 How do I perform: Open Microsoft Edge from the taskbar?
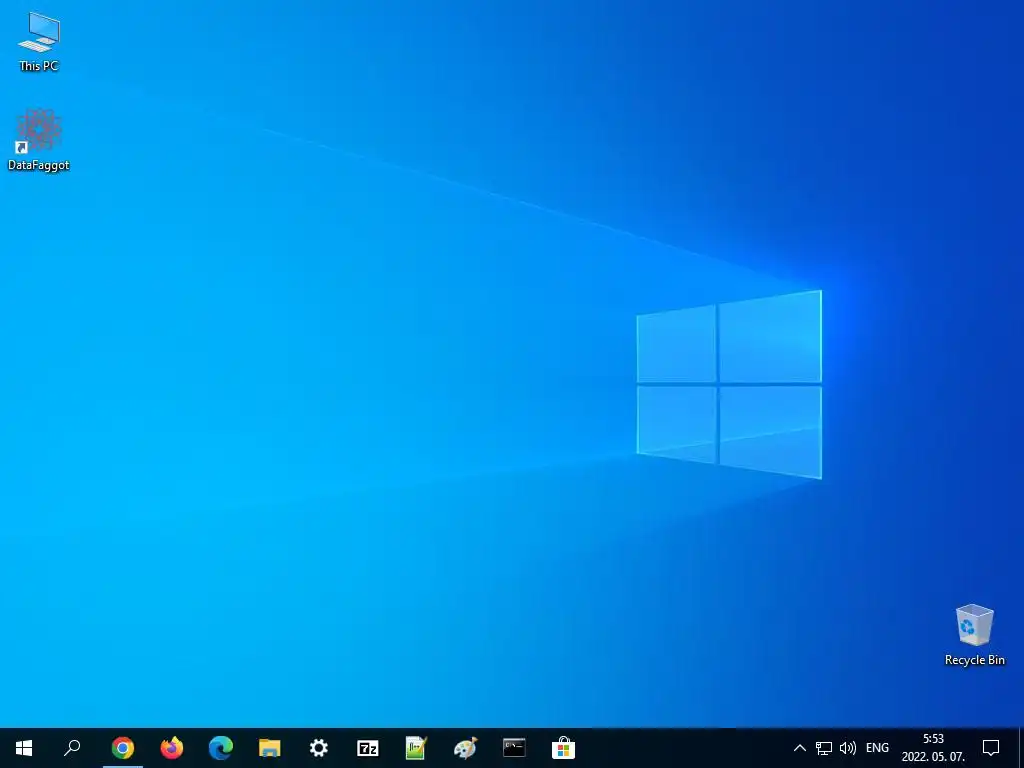[x=221, y=748]
